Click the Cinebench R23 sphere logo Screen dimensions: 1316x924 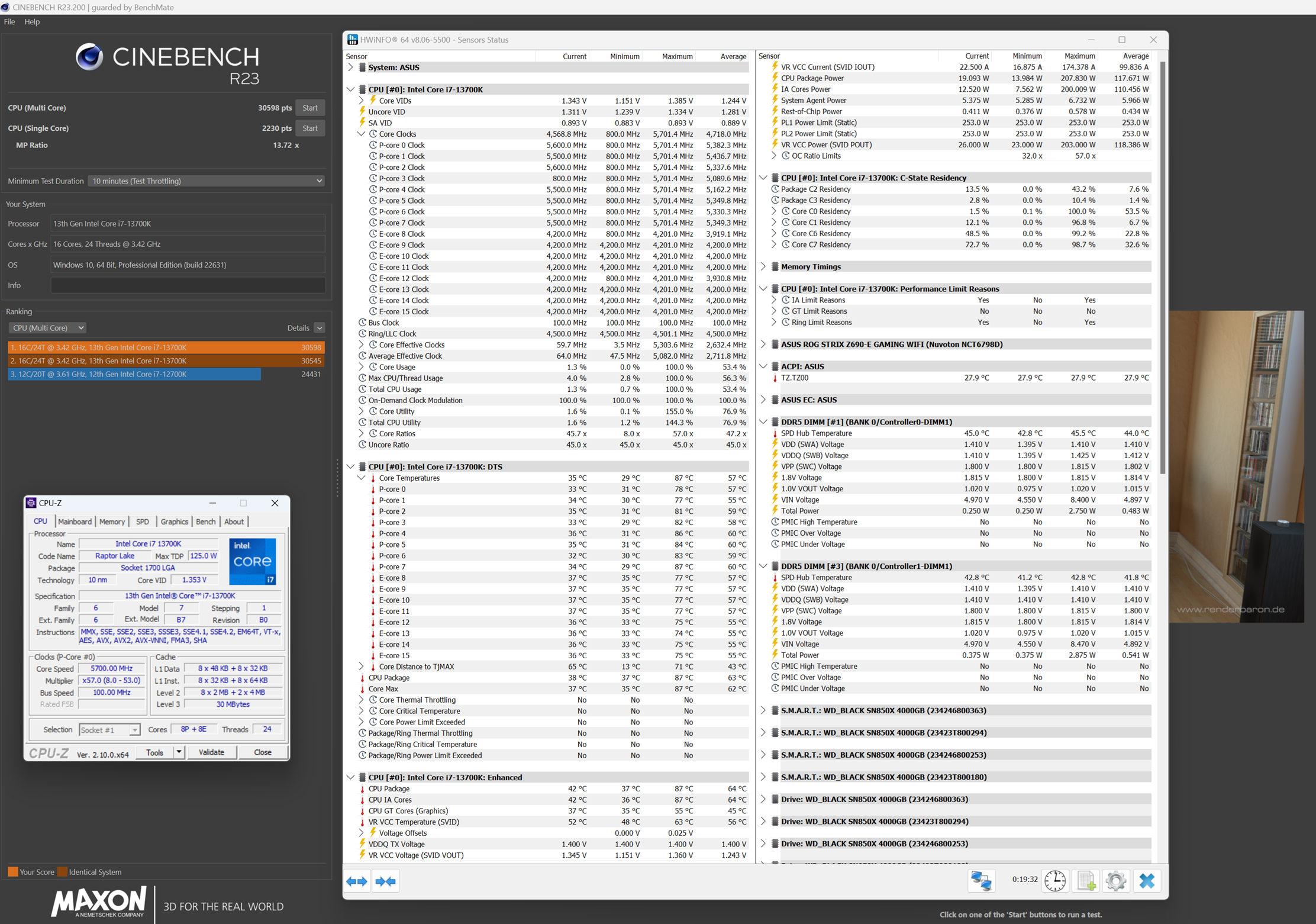coord(89,57)
